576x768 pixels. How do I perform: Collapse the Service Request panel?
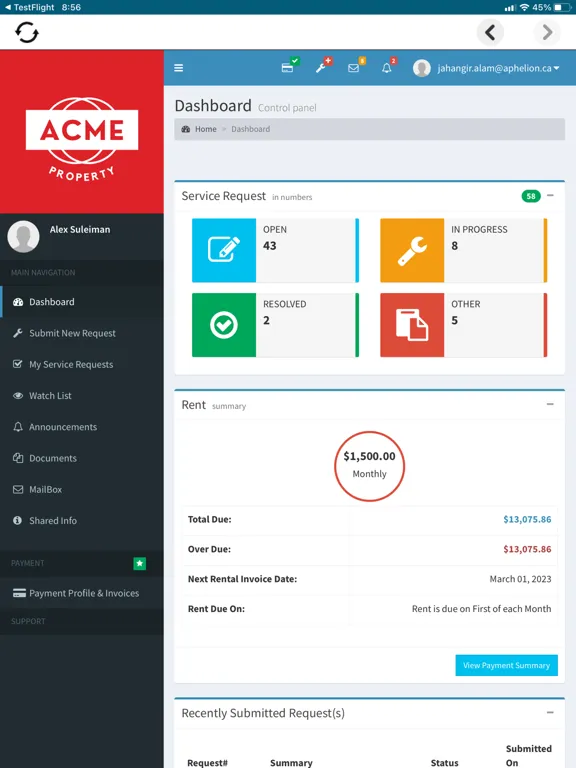550,195
